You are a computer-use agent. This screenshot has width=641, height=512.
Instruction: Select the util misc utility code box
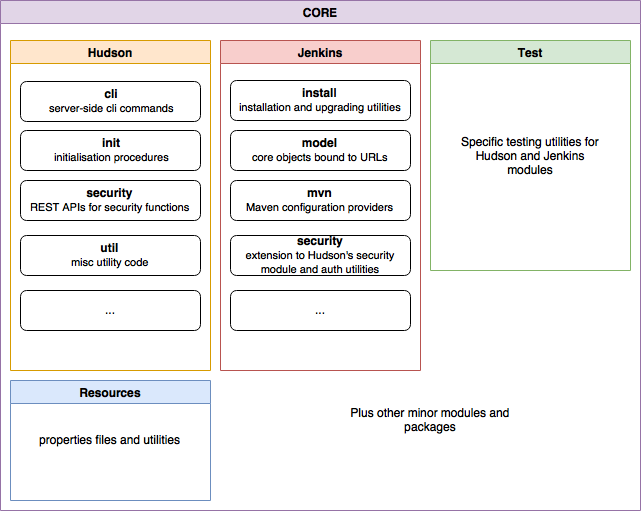110,255
